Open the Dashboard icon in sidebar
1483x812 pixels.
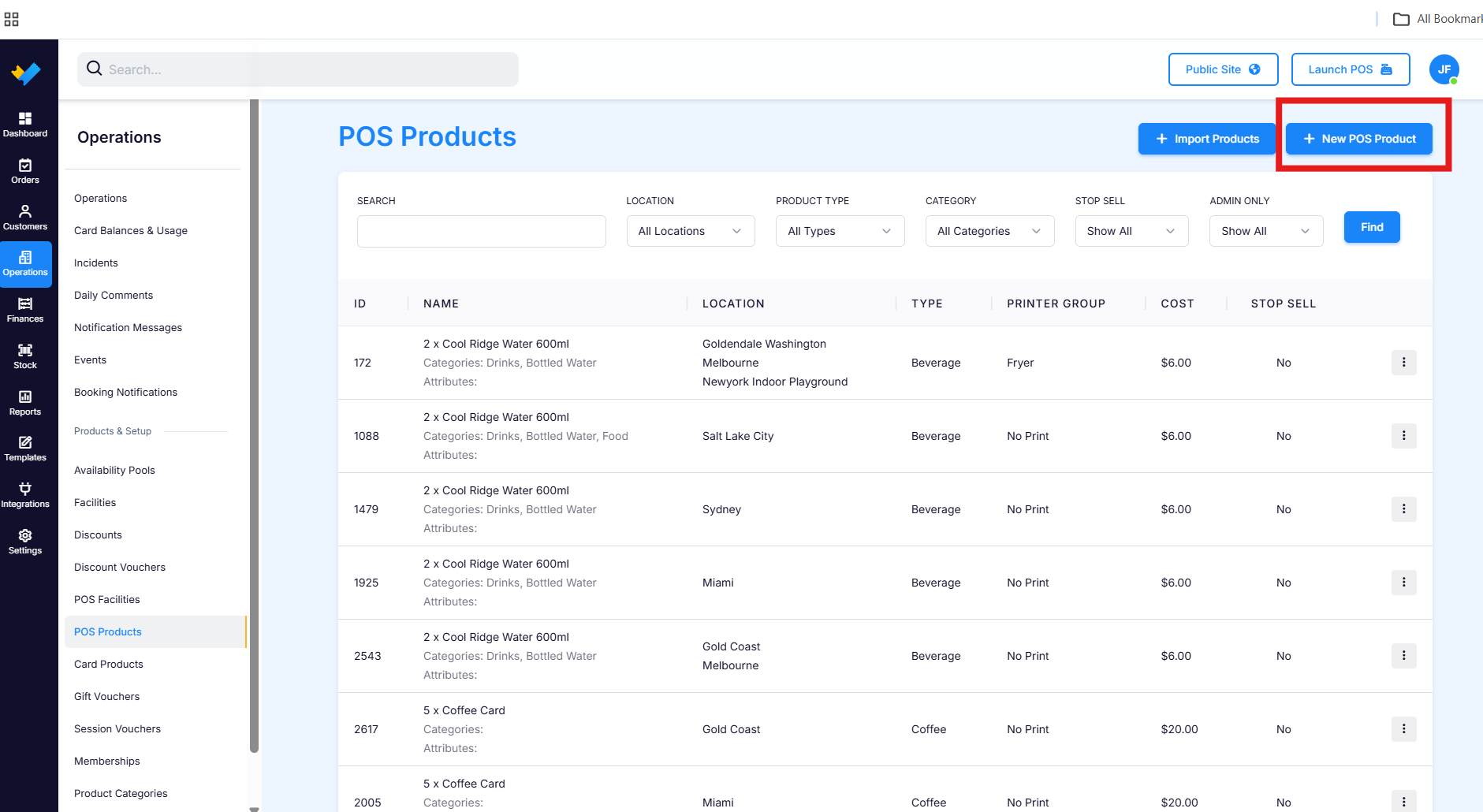25,125
